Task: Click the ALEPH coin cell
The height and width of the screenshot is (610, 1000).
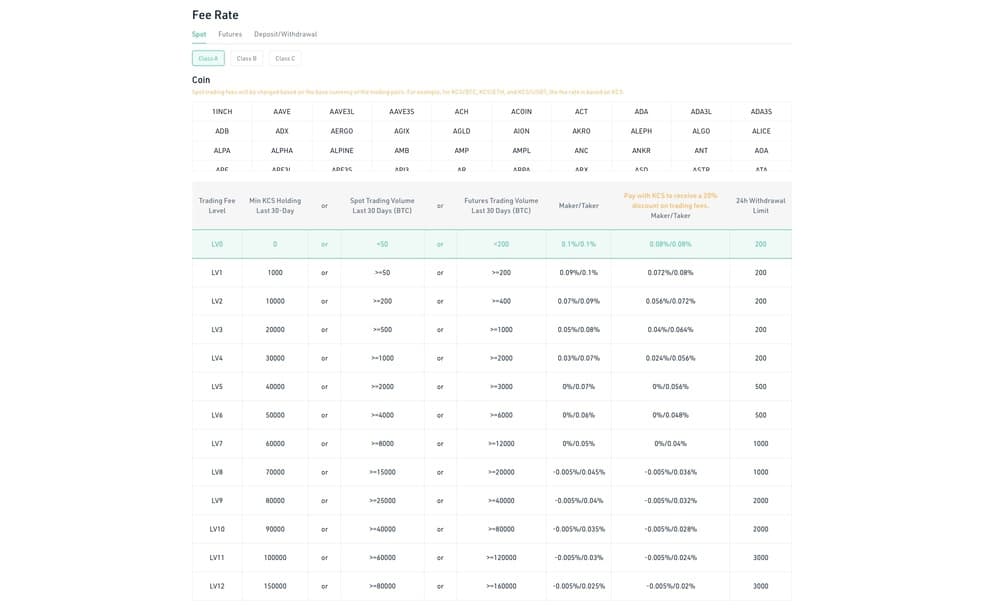Action: [642, 131]
